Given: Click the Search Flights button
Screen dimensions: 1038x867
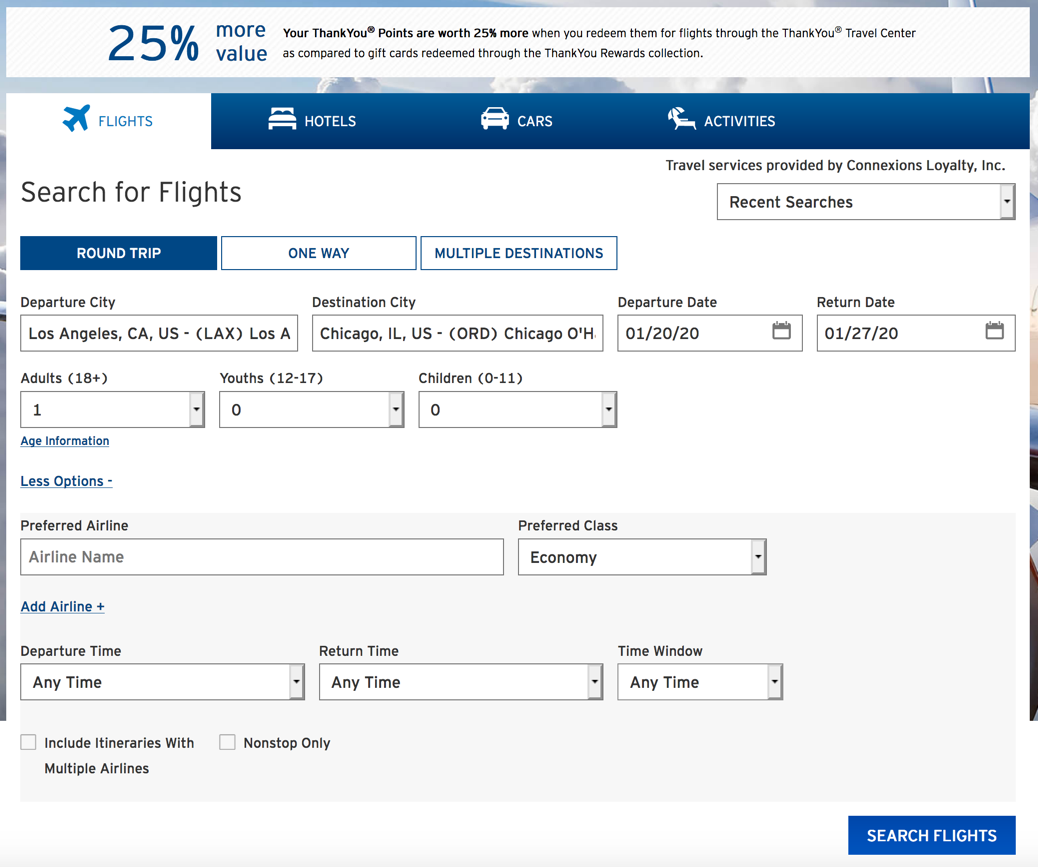Looking at the screenshot, I should 932,835.
